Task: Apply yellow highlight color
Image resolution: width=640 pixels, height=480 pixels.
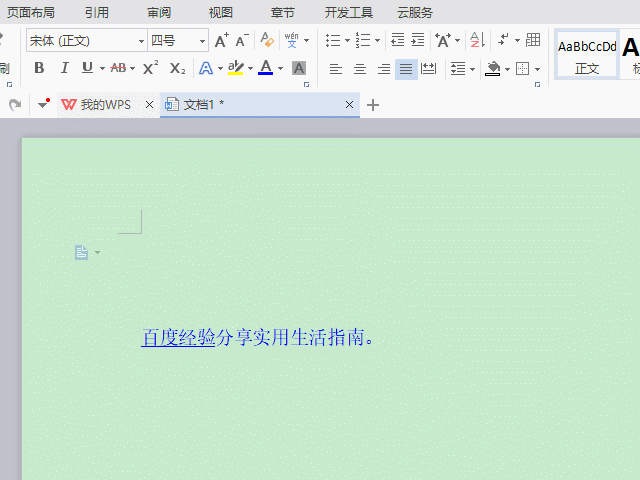Action: (236, 68)
